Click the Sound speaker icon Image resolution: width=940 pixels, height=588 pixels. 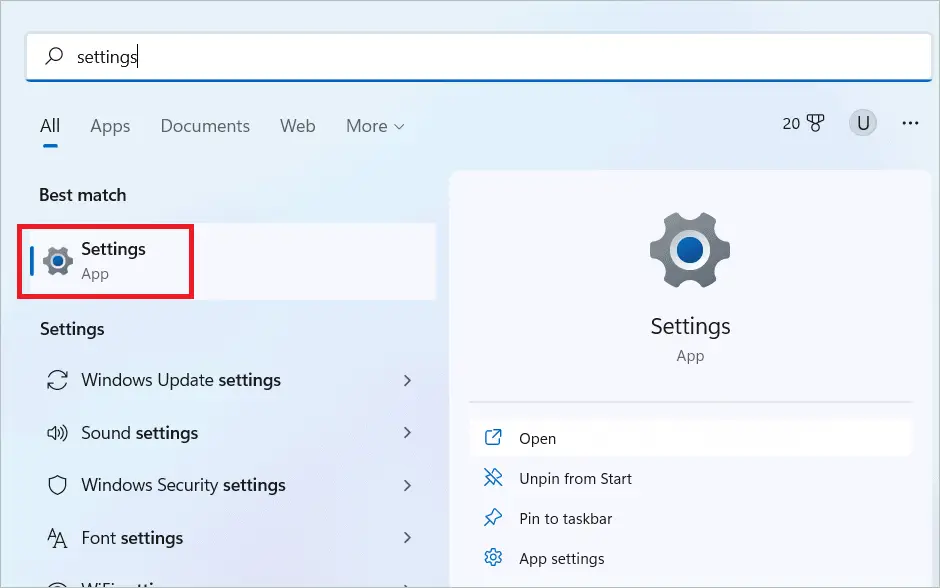point(57,433)
